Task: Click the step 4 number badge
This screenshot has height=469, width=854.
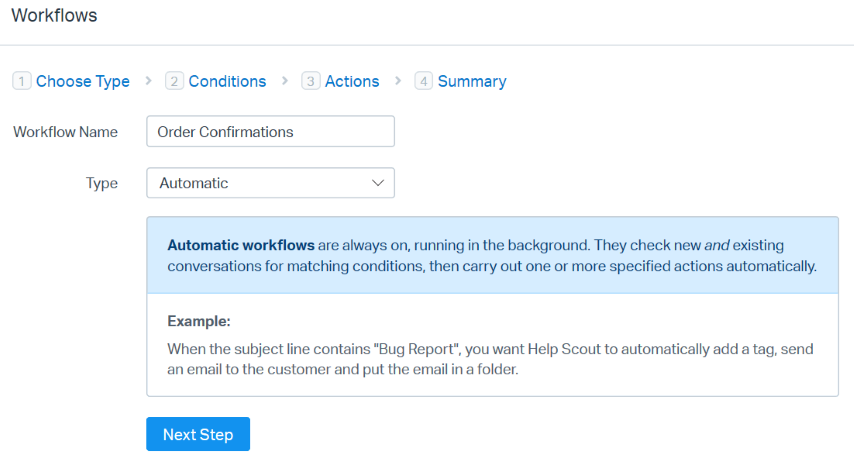Action: tap(423, 82)
